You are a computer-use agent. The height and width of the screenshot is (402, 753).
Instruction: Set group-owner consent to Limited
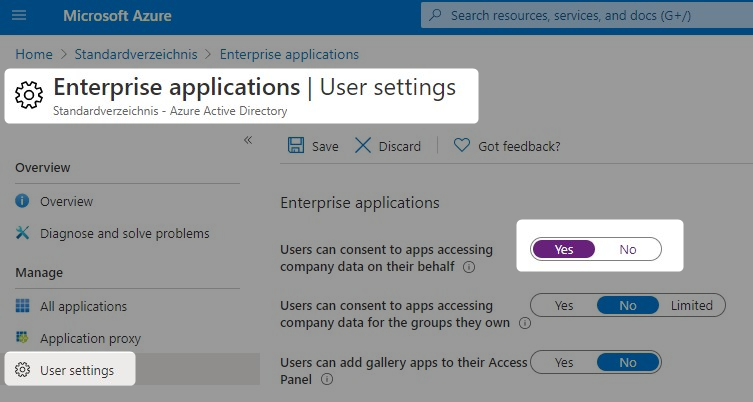pos(692,305)
